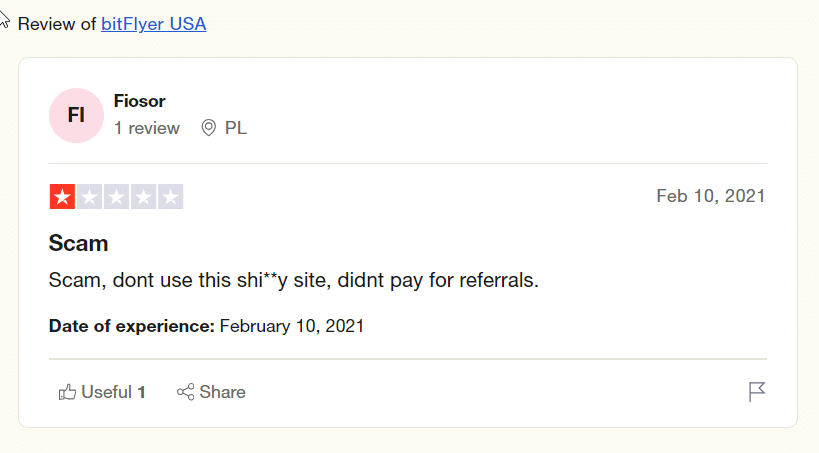Click the share network icon
This screenshot has height=453, width=819.
pos(185,392)
